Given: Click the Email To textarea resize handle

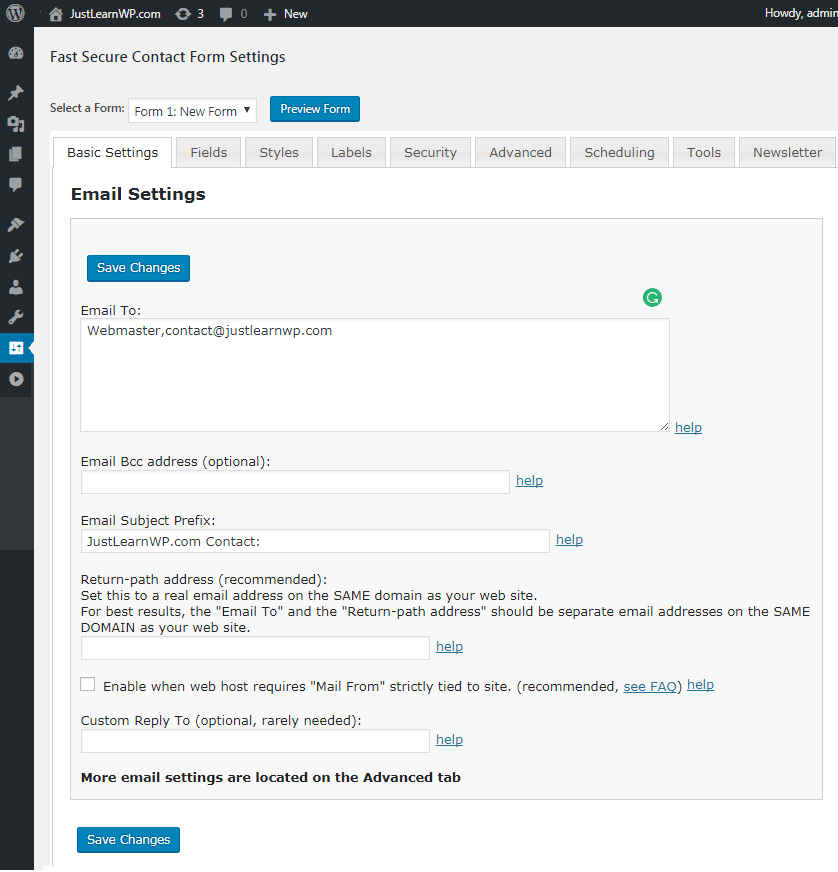Looking at the screenshot, I should [x=665, y=427].
